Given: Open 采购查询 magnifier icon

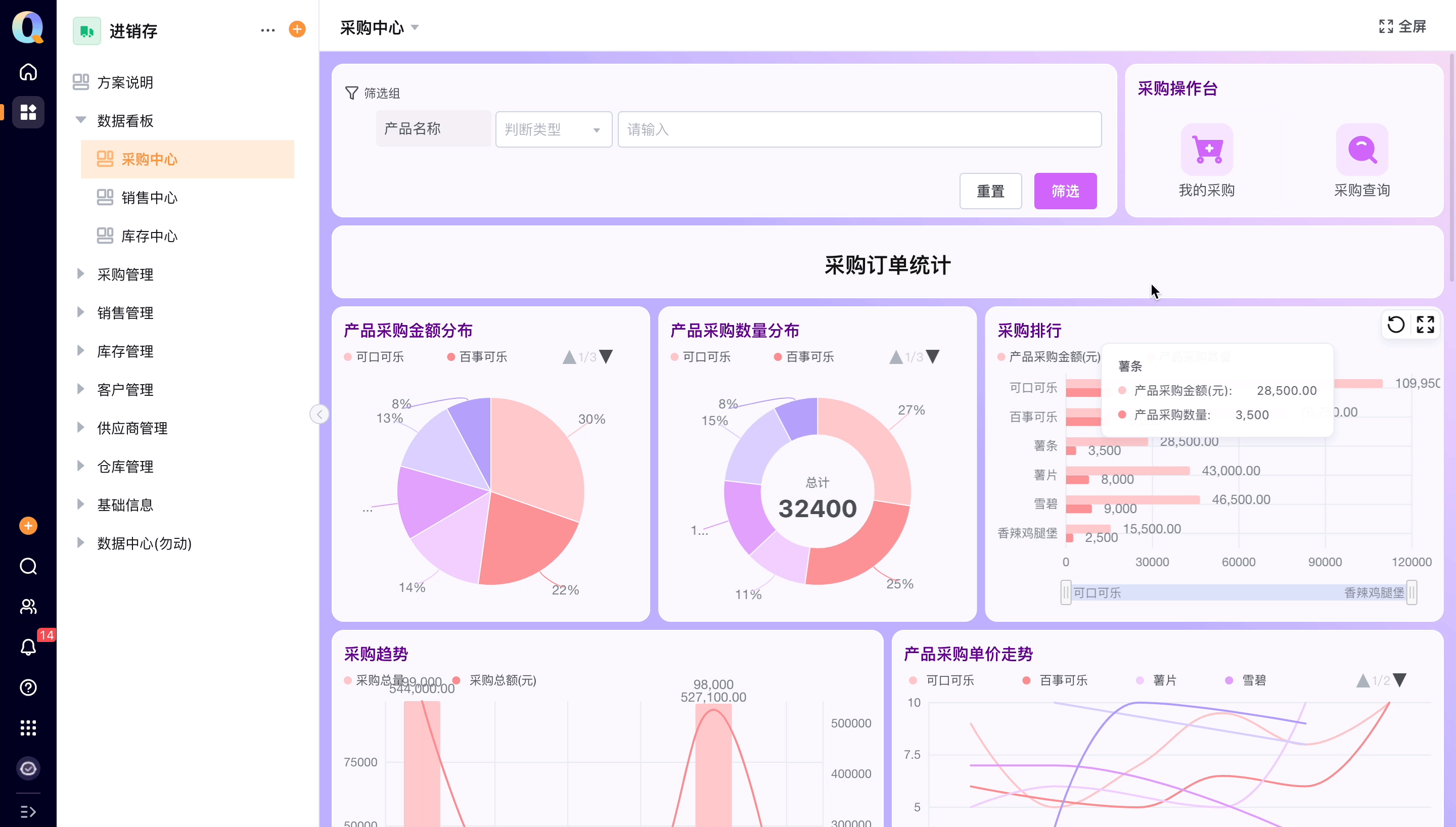Looking at the screenshot, I should (x=1362, y=150).
